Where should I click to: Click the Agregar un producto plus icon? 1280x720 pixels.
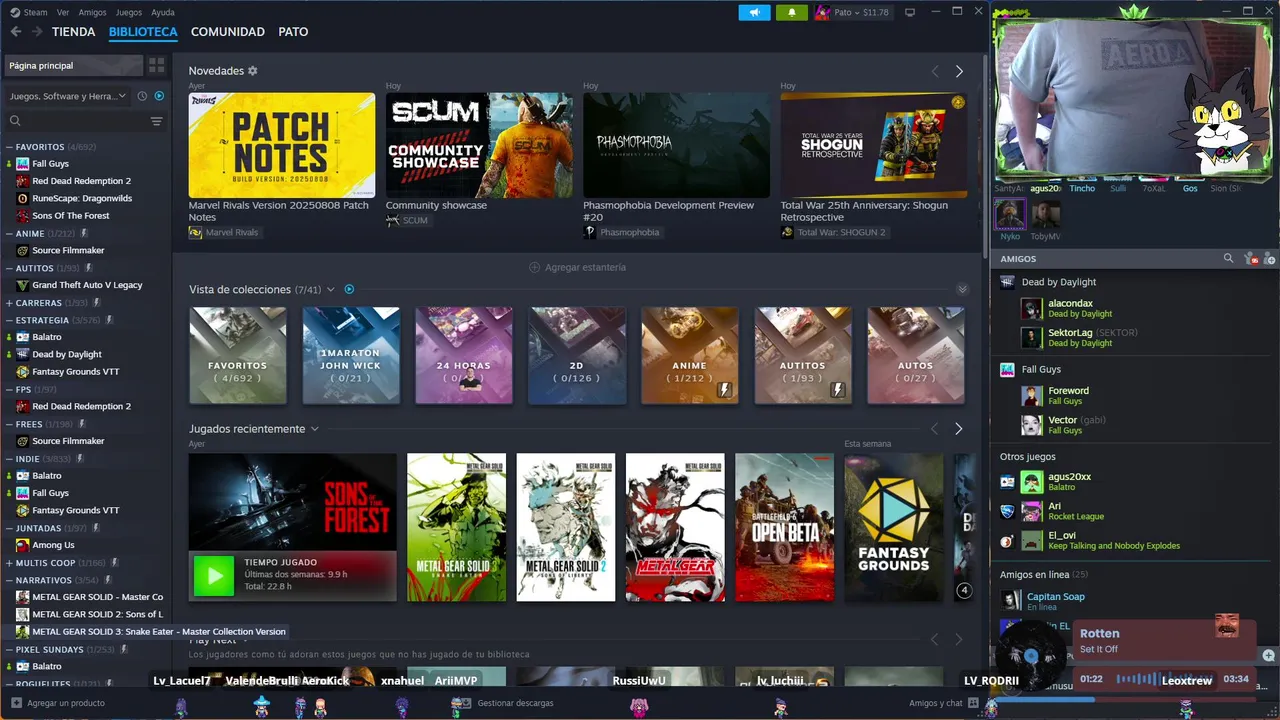(15, 703)
